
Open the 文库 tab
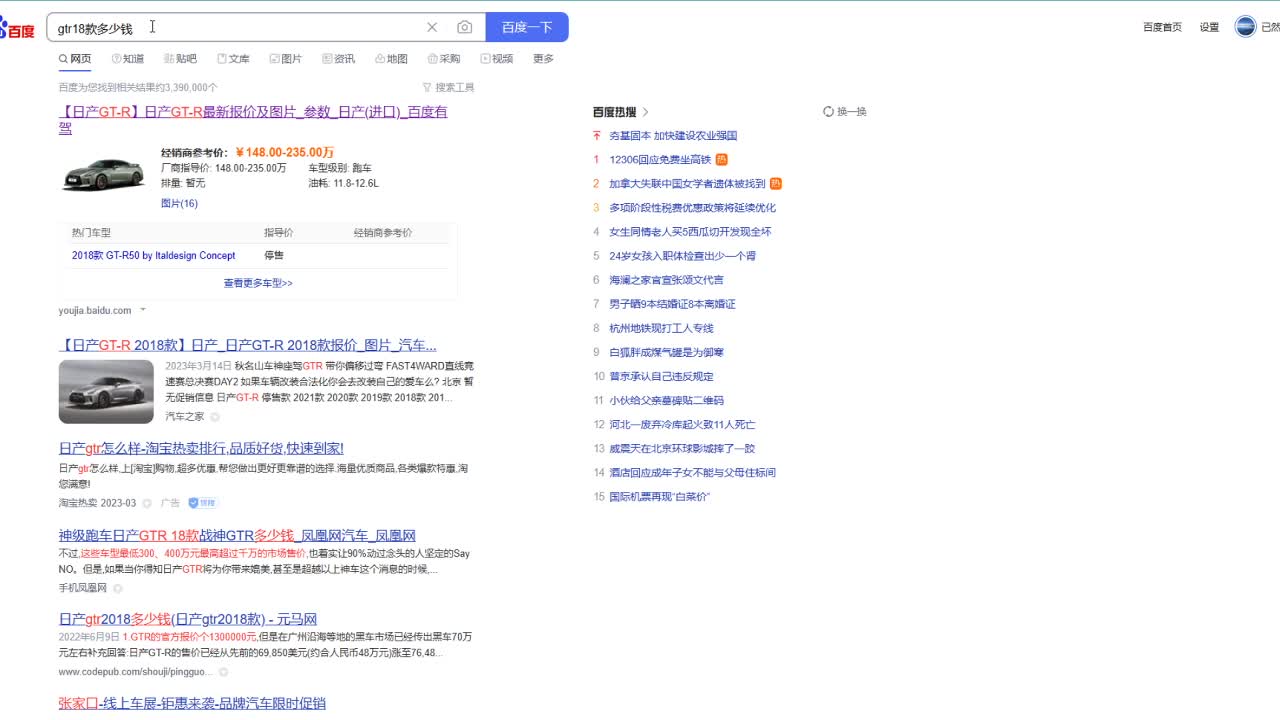pos(233,59)
